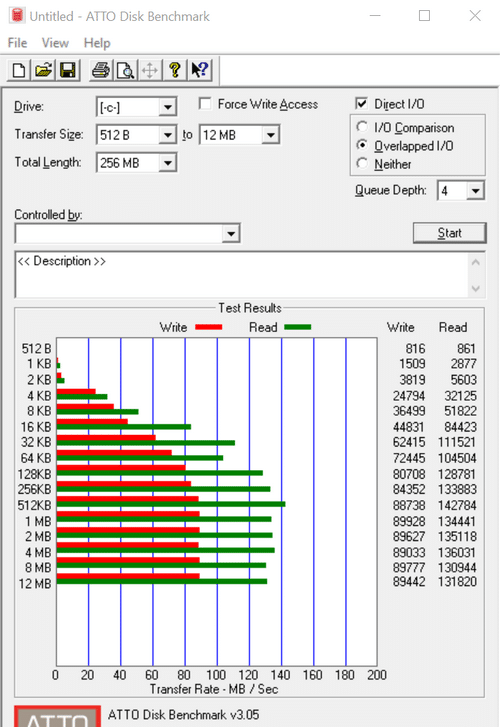Screen dimensions: 500x727
Task: Click the New document toolbar icon
Action: click(19, 71)
